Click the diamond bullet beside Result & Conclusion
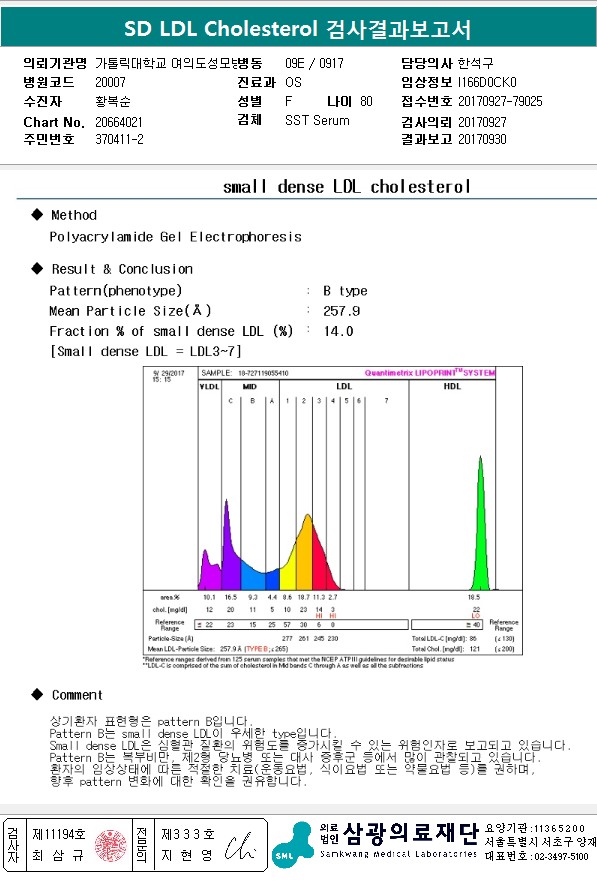The width and height of the screenshot is (597, 883). click(x=37, y=268)
